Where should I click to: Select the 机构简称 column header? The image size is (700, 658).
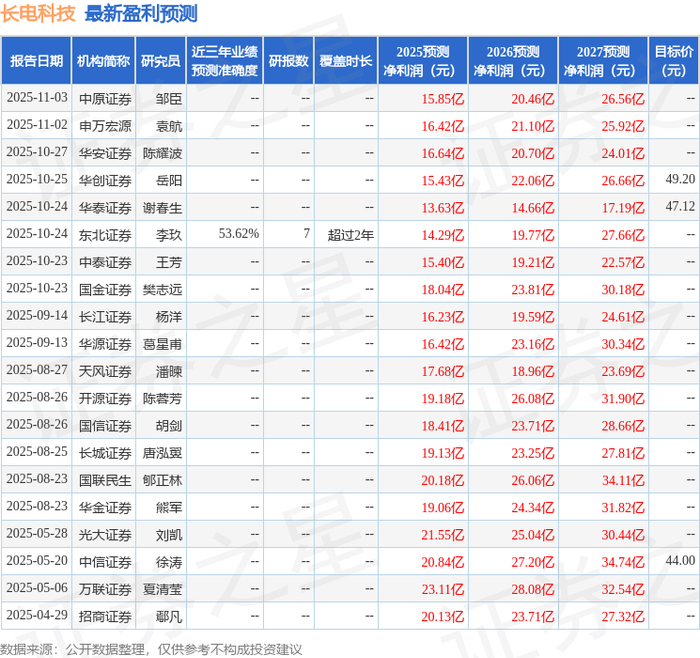coord(104,61)
